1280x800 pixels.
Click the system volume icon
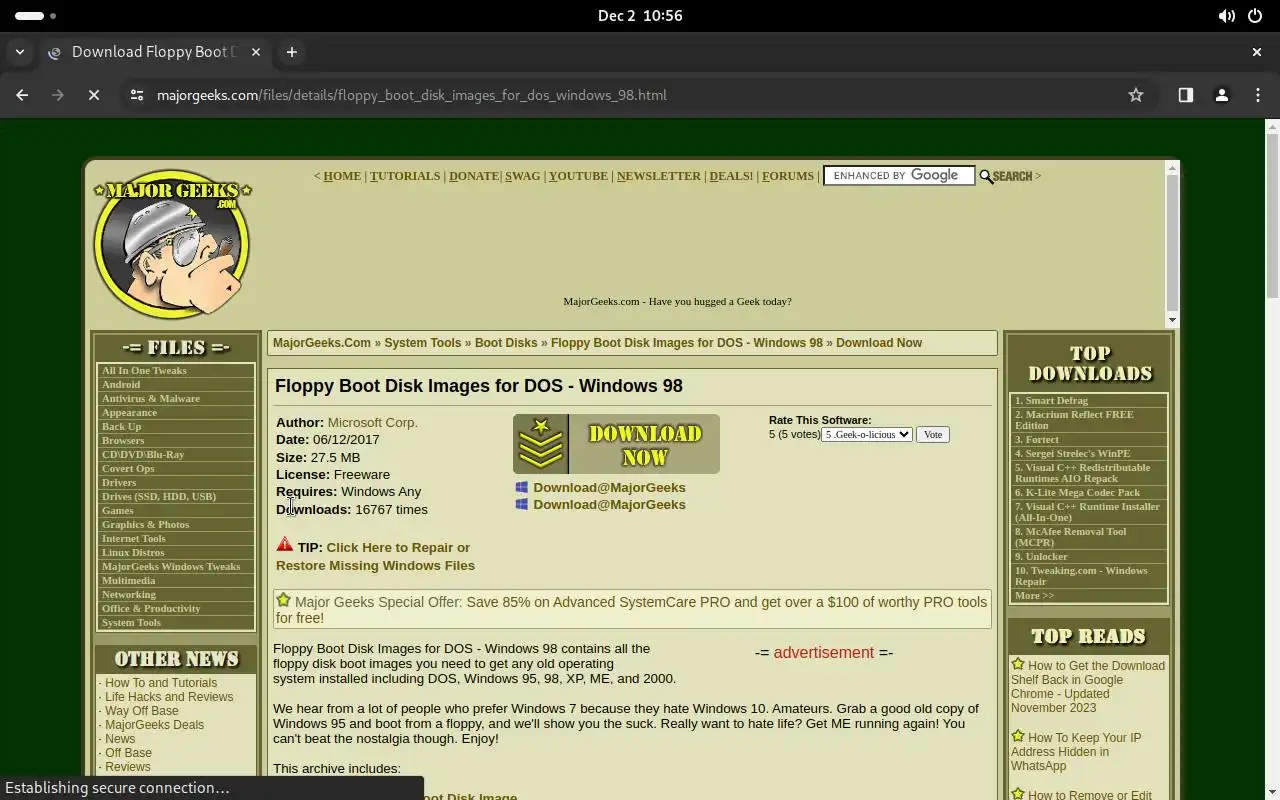point(1226,16)
